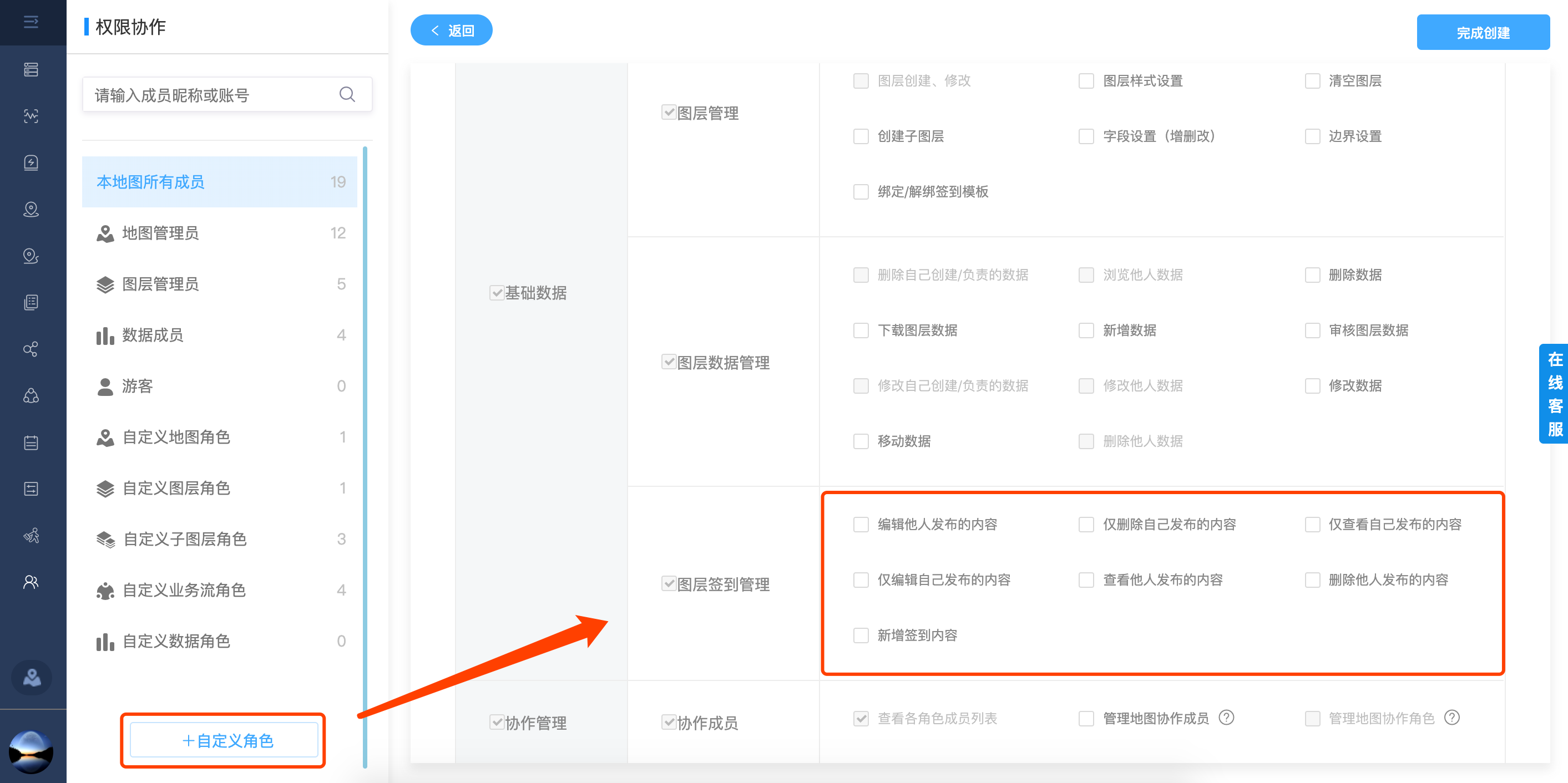Click the role list vertical scrollbar

coord(365,456)
